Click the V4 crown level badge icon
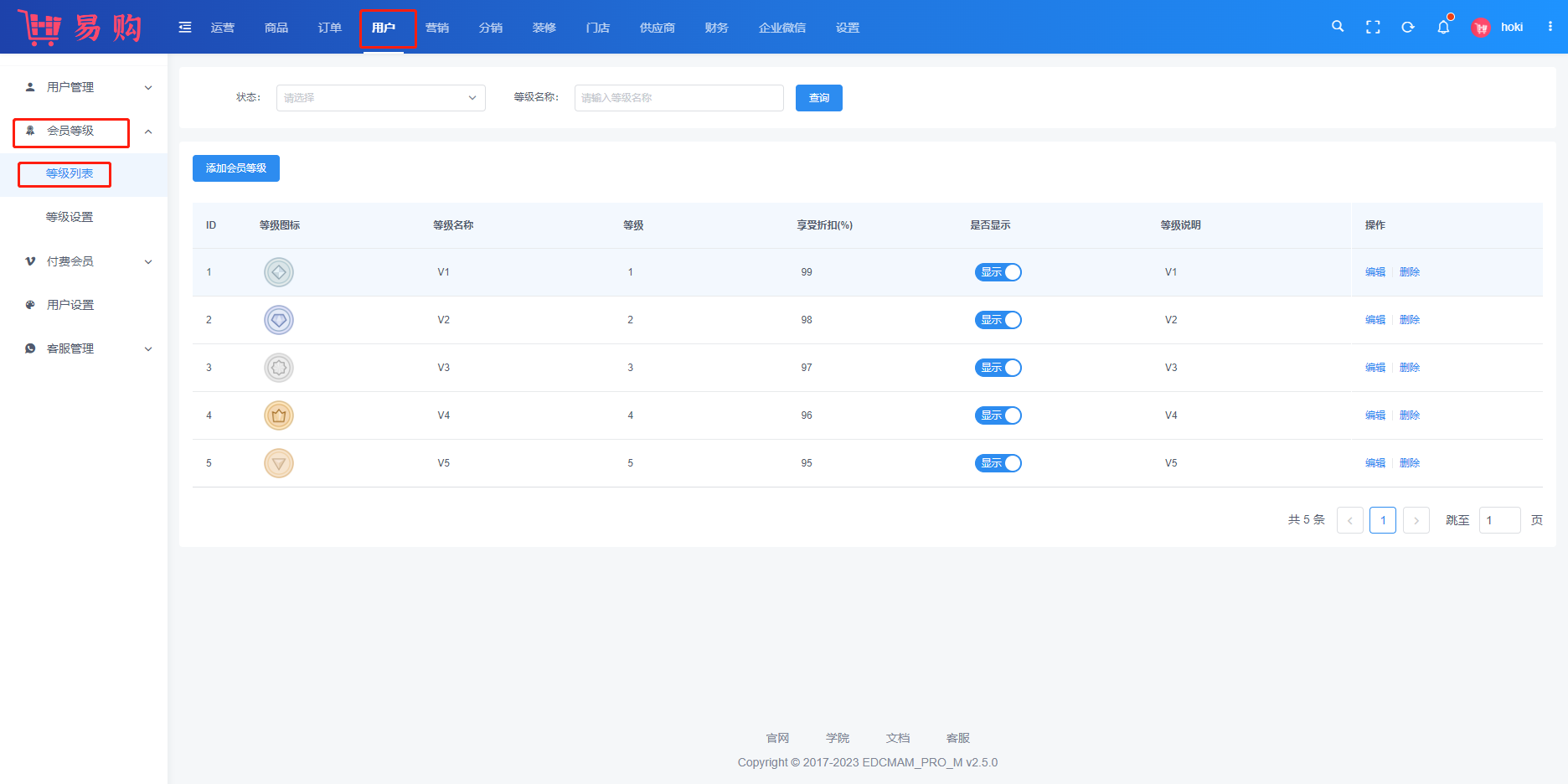This screenshot has height=784, width=1568. click(x=279, y=415)
